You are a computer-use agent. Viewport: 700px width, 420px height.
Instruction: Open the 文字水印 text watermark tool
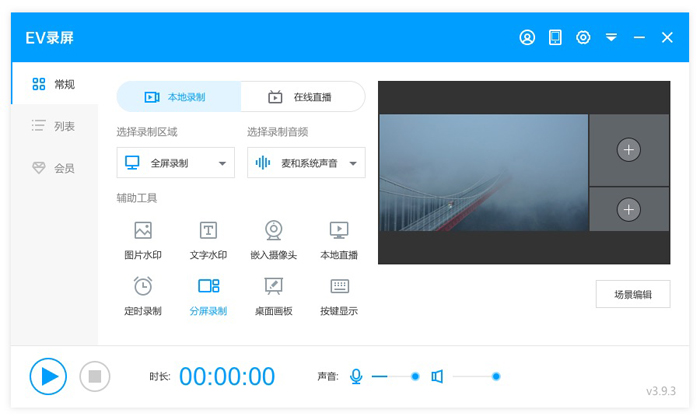[208, 240]
